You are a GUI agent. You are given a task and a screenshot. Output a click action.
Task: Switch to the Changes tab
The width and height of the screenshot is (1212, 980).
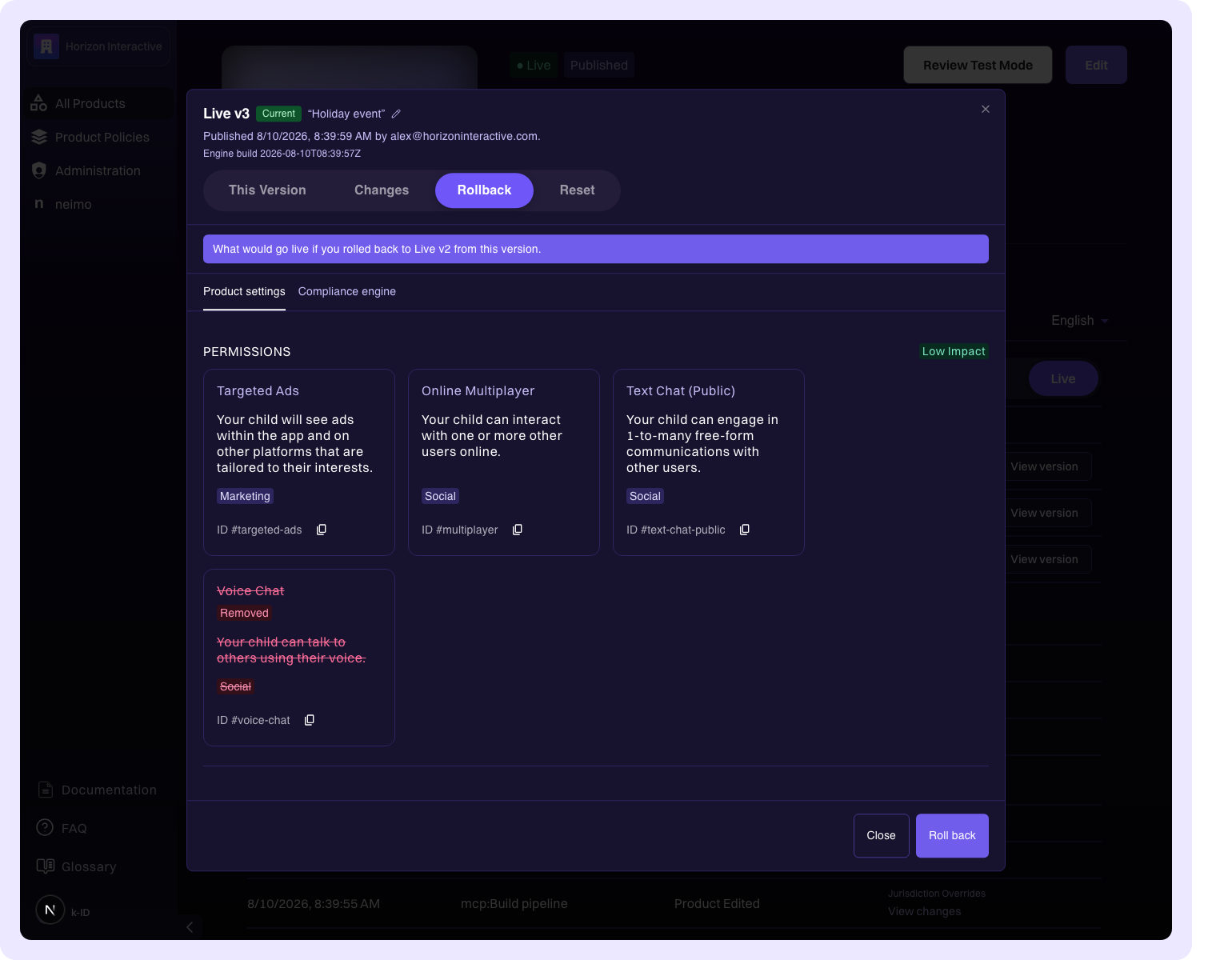click(x=382, y=190)
